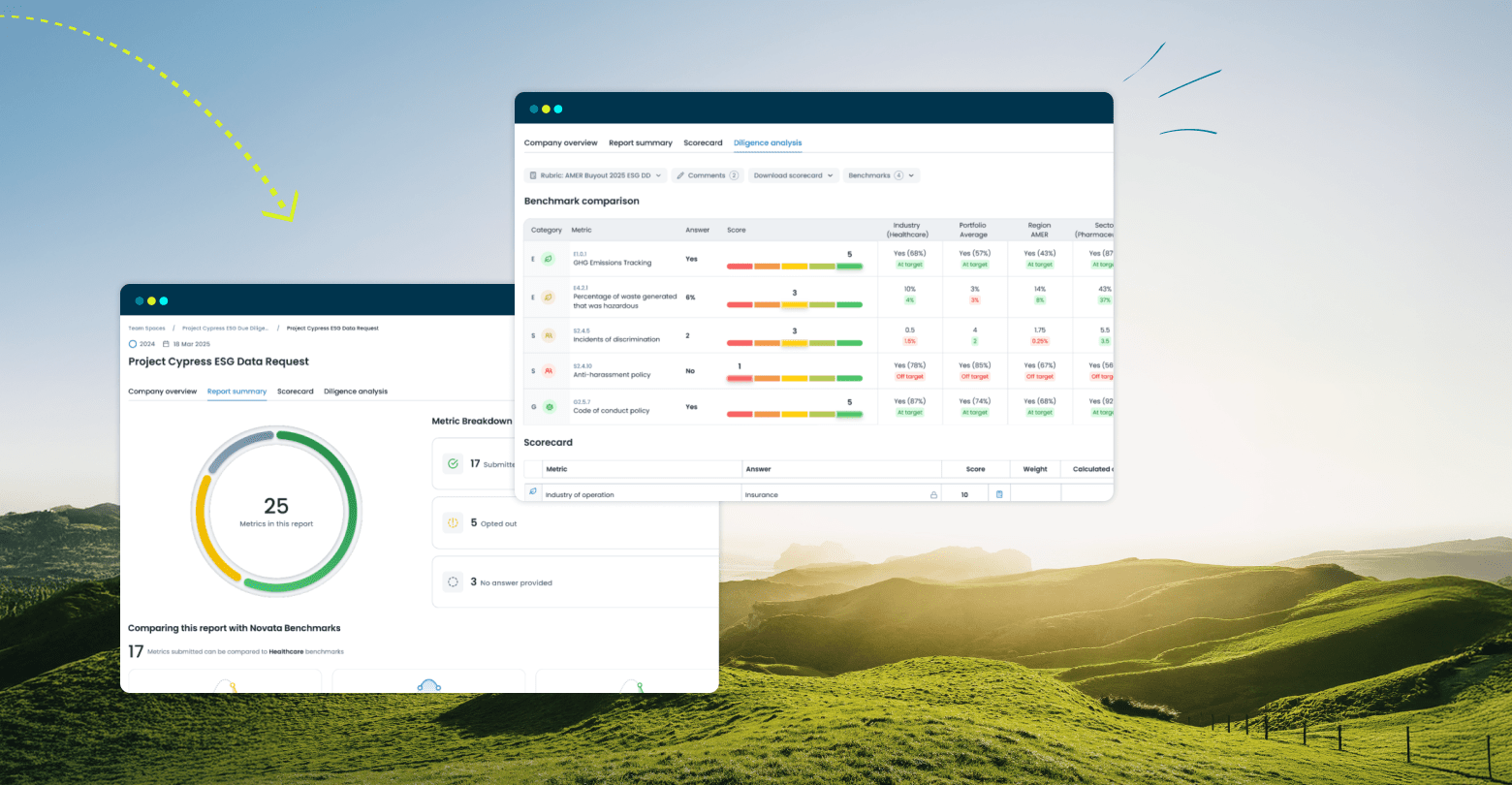Open the Comments button with pencil icon
1512x785 pixels.
tap(707, 175)
